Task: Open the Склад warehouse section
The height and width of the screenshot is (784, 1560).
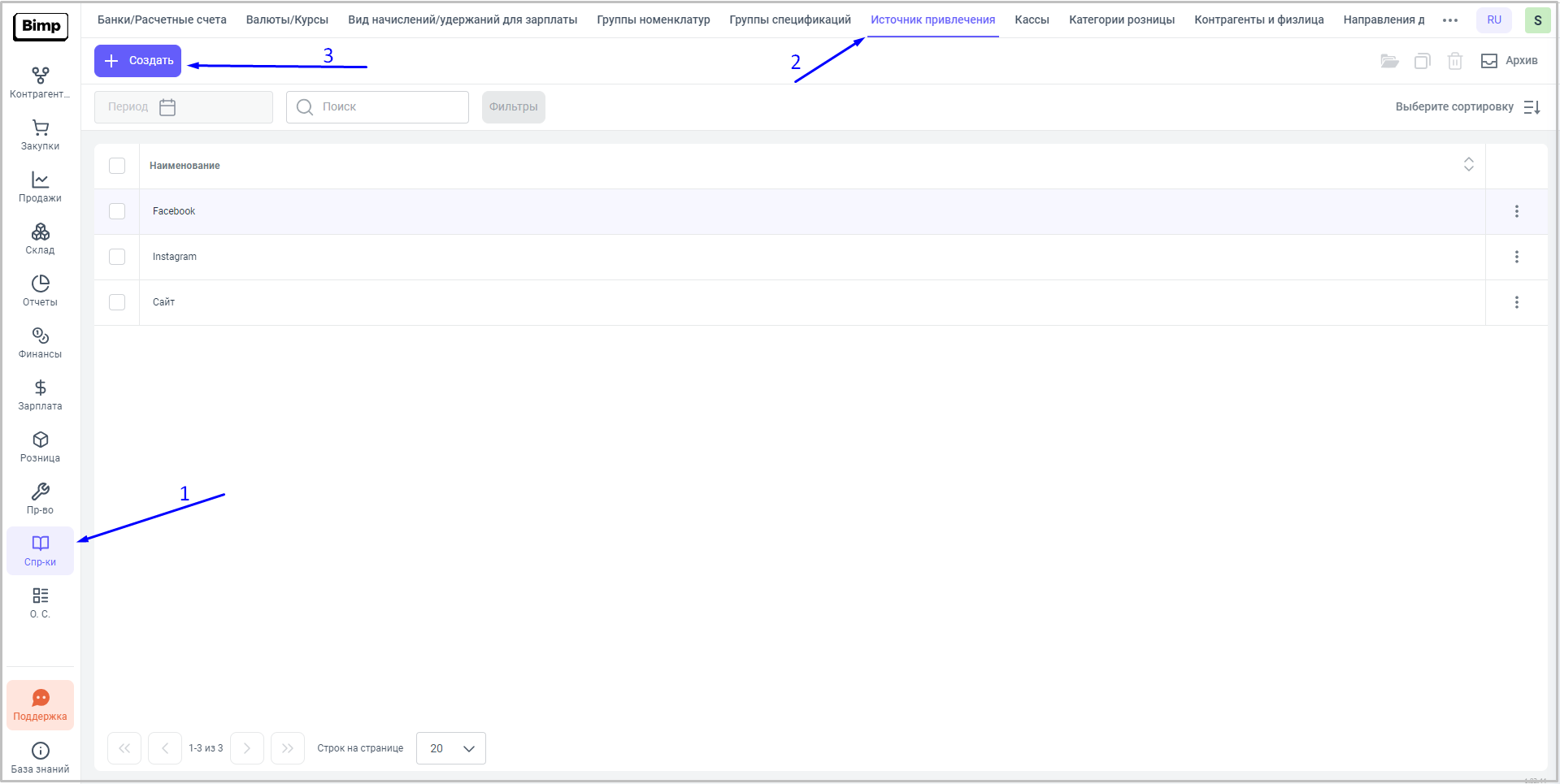Action: click(40, 239)
